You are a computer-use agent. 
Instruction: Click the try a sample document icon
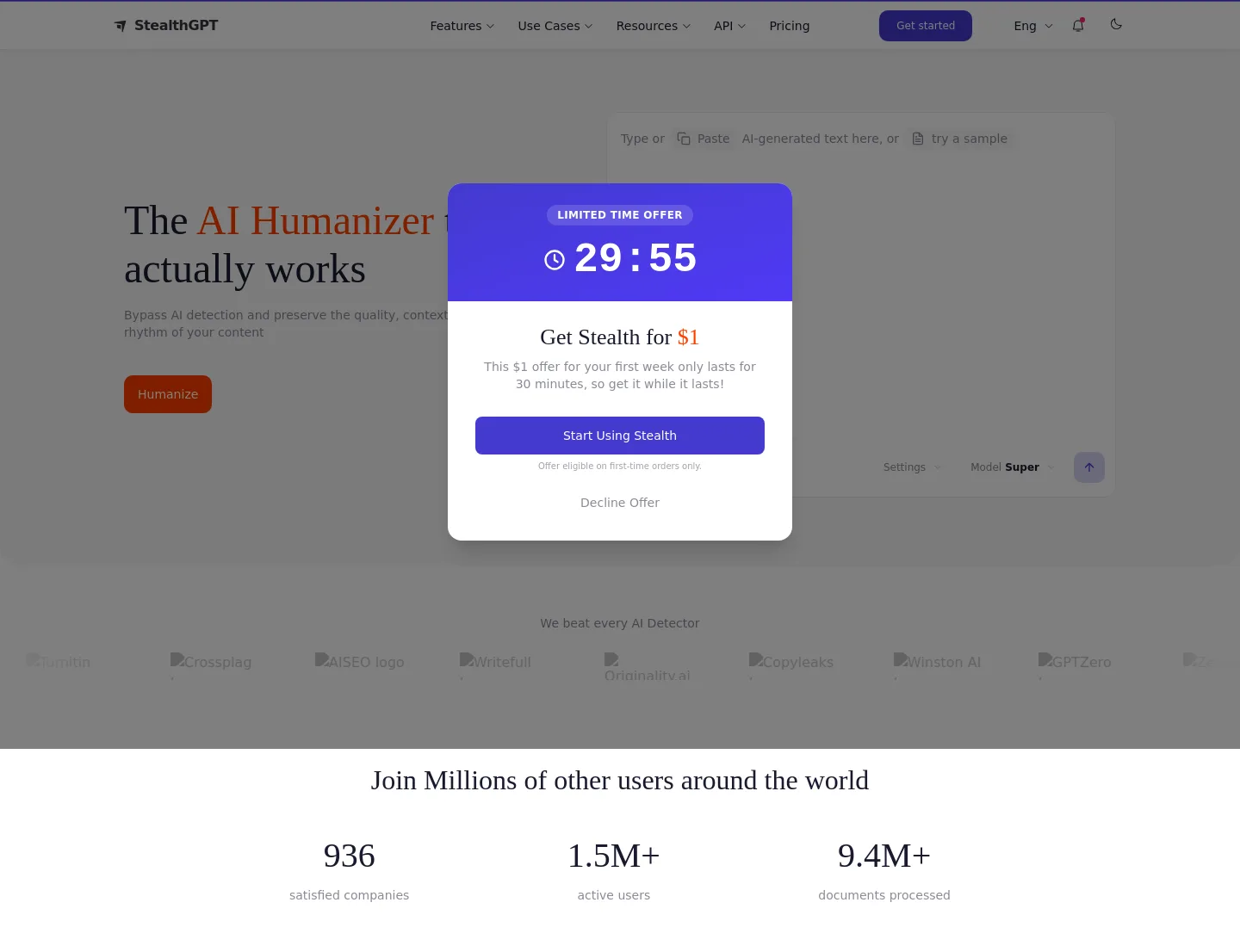click(918, 139)
